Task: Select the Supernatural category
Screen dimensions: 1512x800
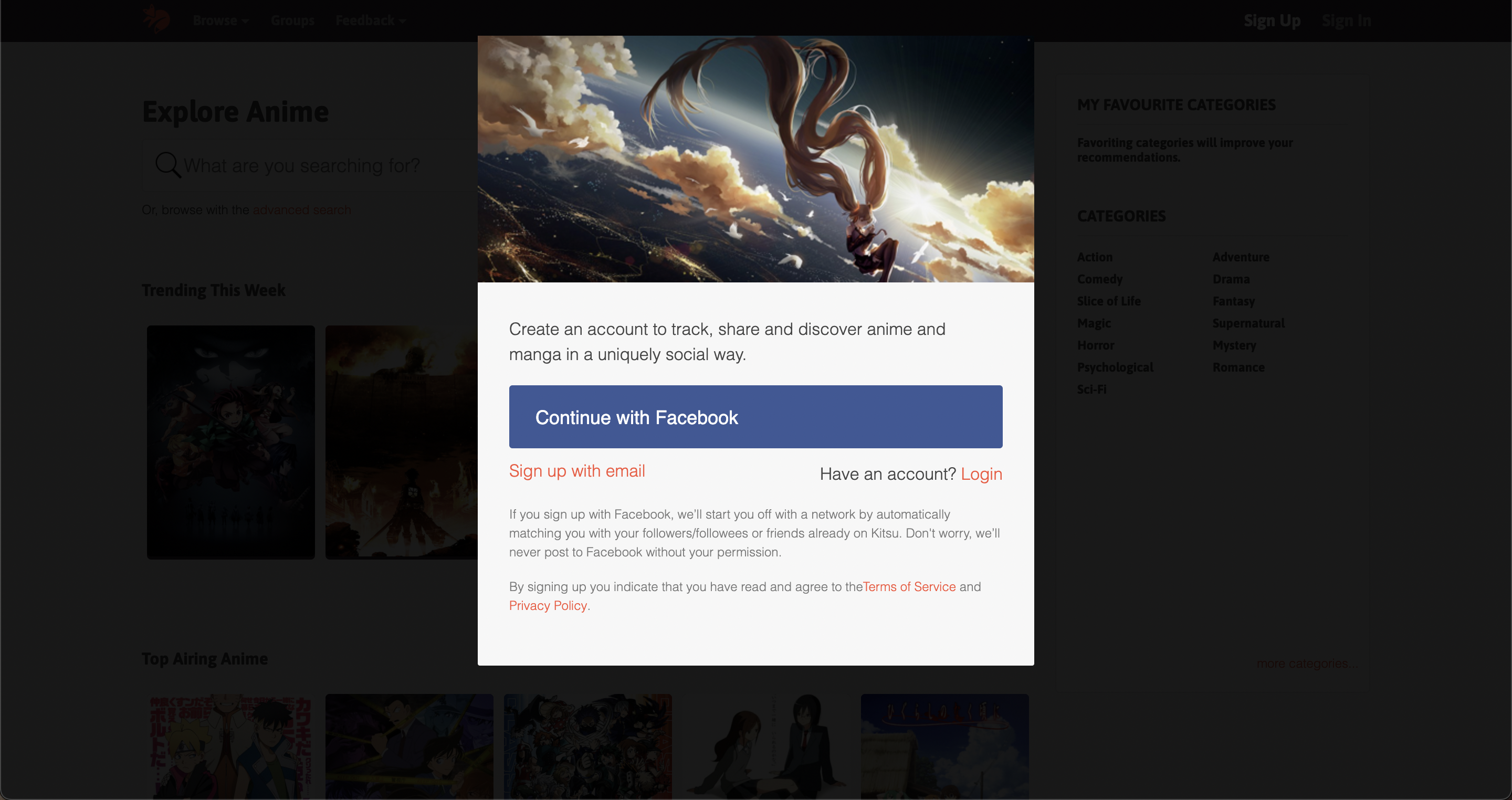Action: click(1248, 323)
